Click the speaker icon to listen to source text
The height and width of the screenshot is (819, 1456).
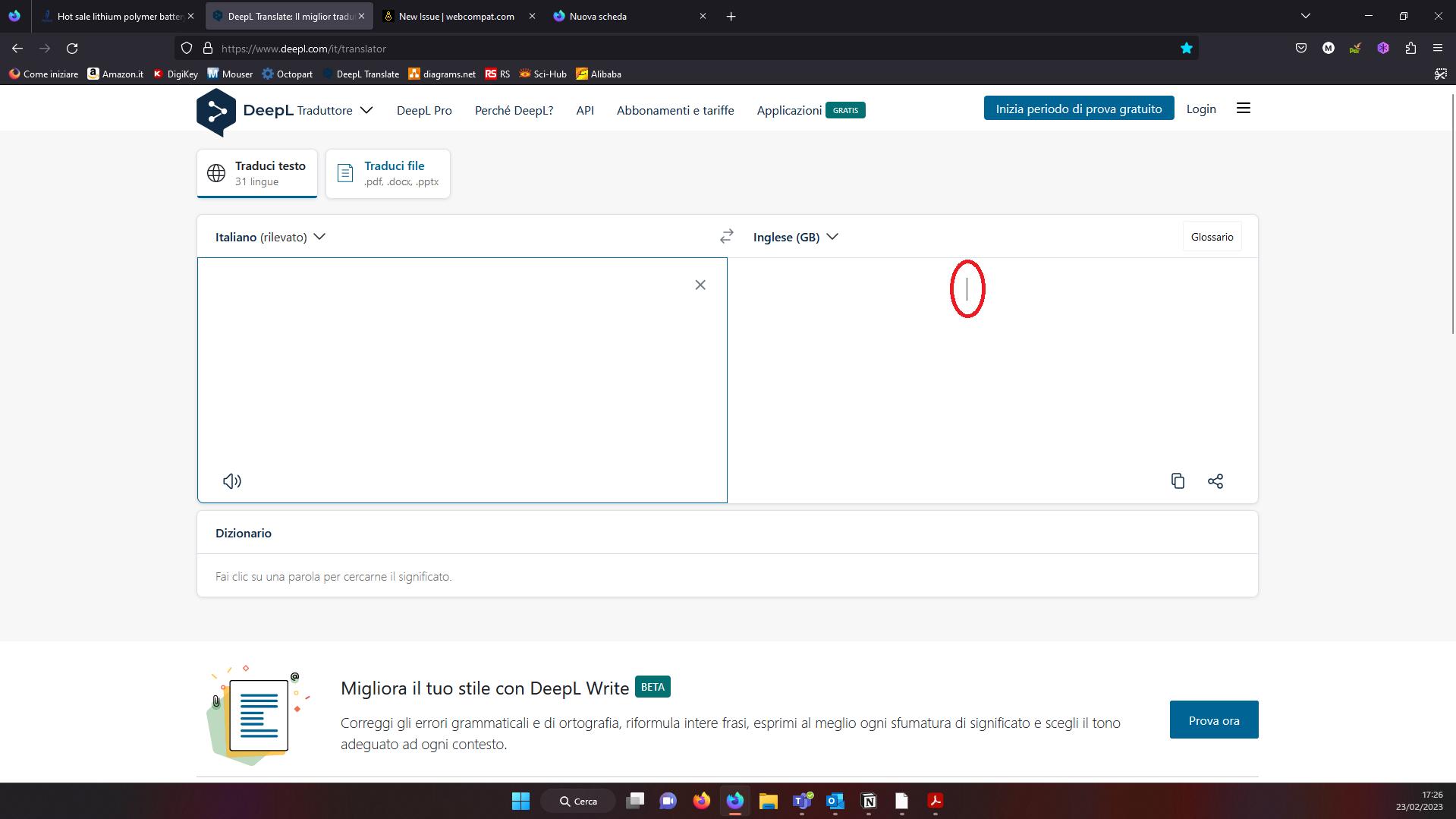tap(231, 480)
